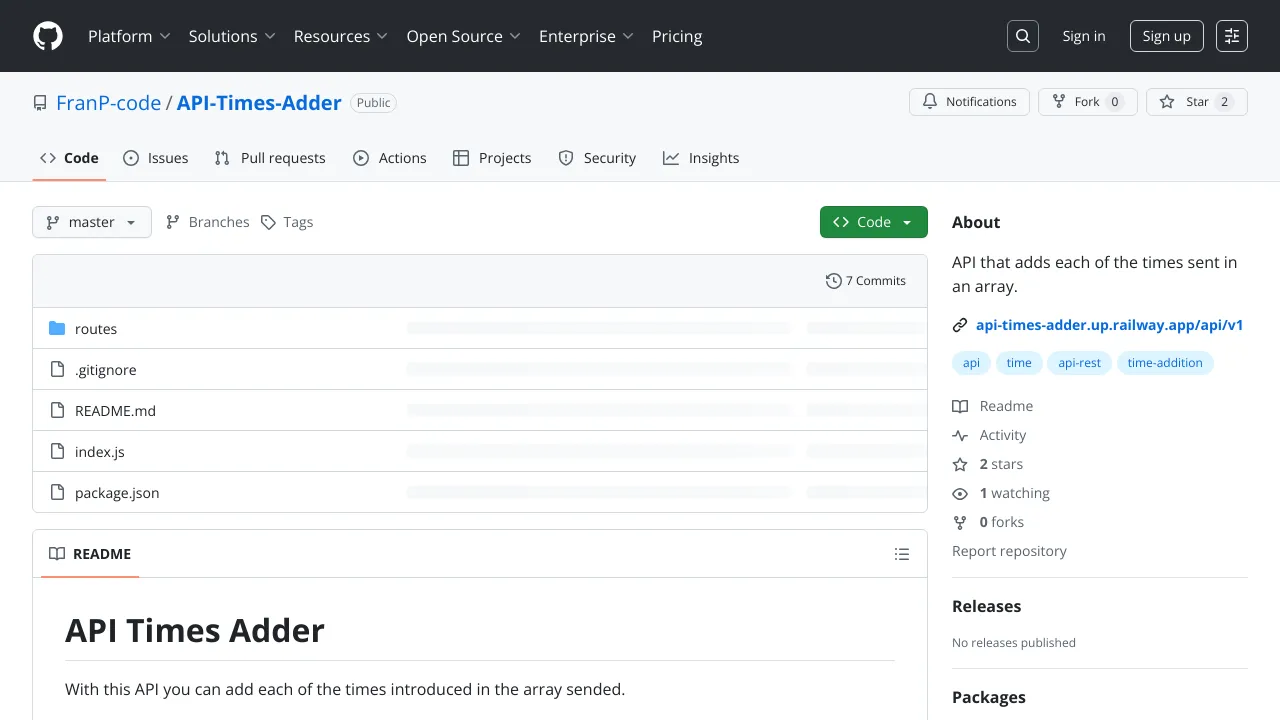Image resolution: width=1280 pixels, height=720 pixels.
Task: Click the star icon in Star button
Action: (x=1167, y=102)
